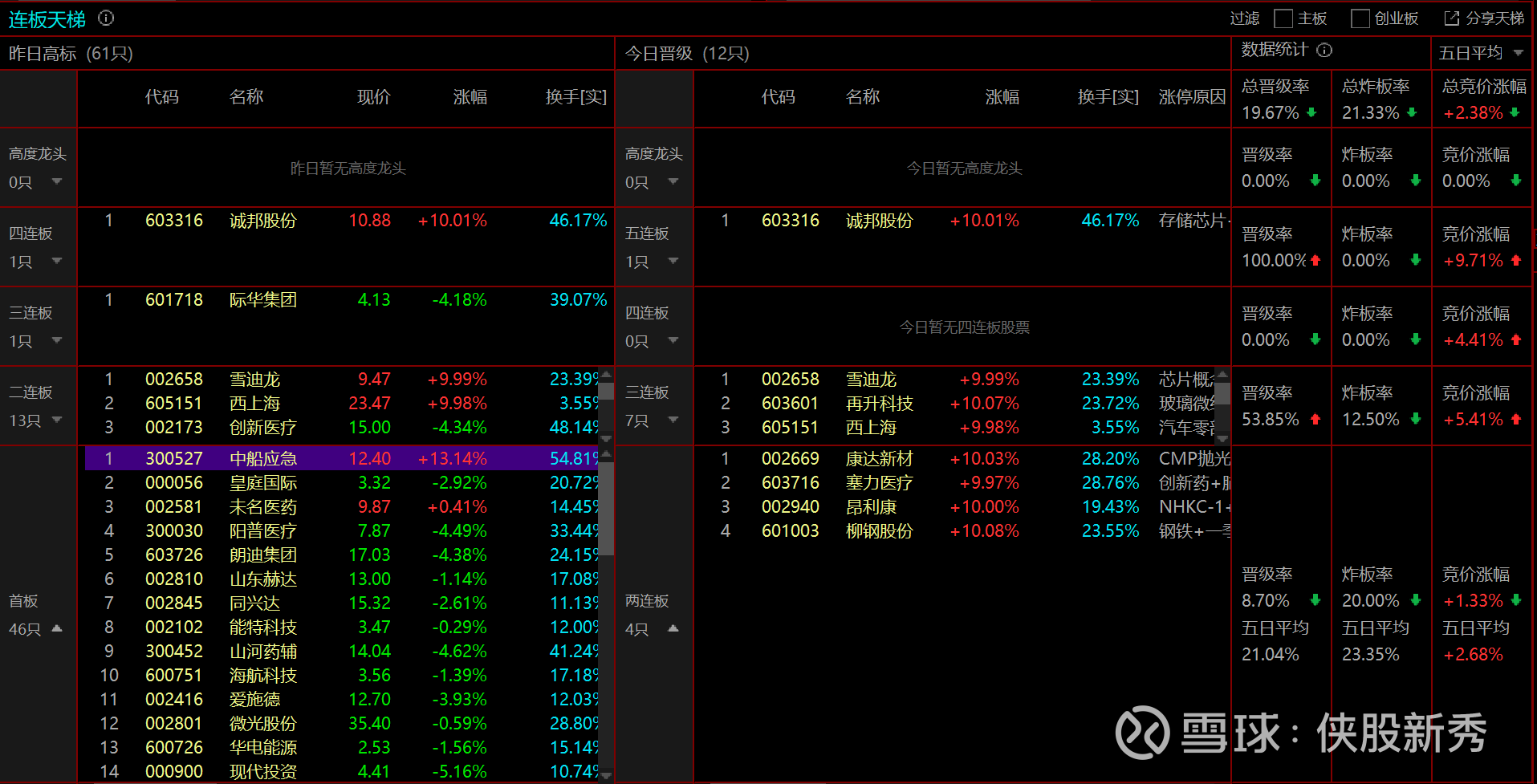This screenshot has width=1537, height=784.
Task: Toggle the 两连板 4只 group arrow
Action: click(673, 628)
